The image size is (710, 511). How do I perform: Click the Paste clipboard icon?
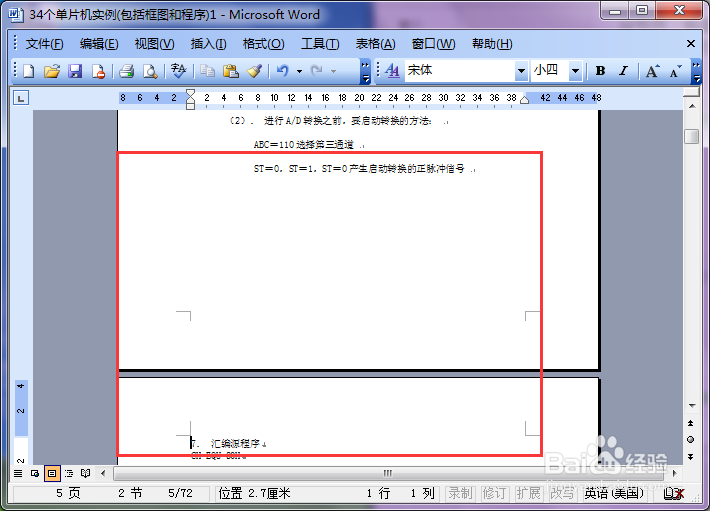(x=231, y=71)
